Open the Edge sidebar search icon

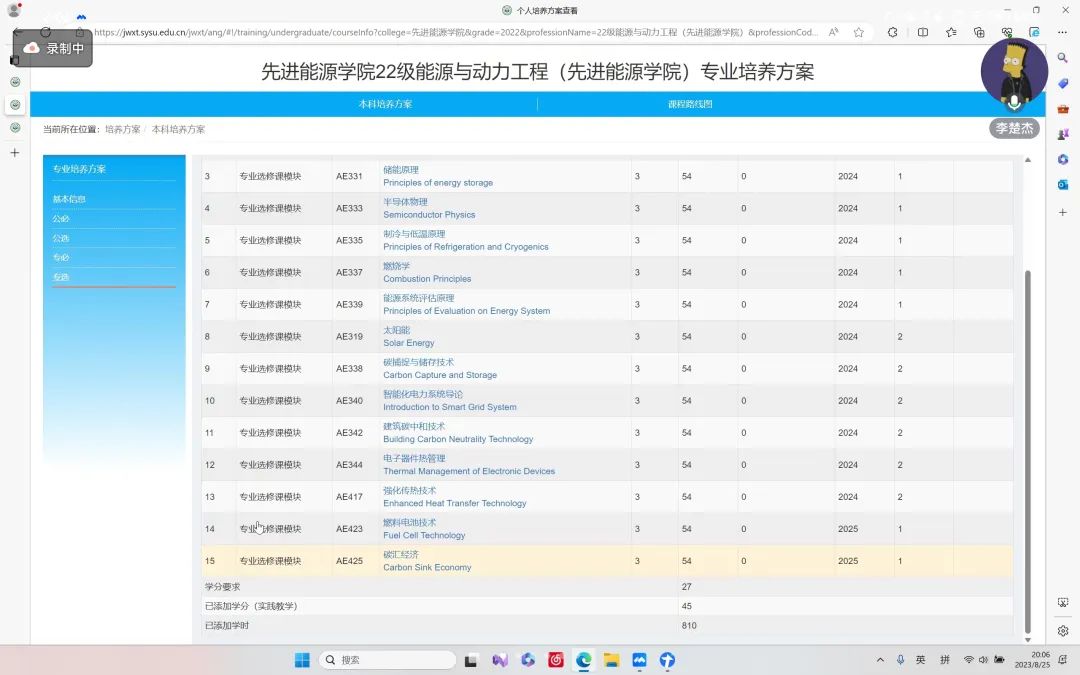point(1063,58)
